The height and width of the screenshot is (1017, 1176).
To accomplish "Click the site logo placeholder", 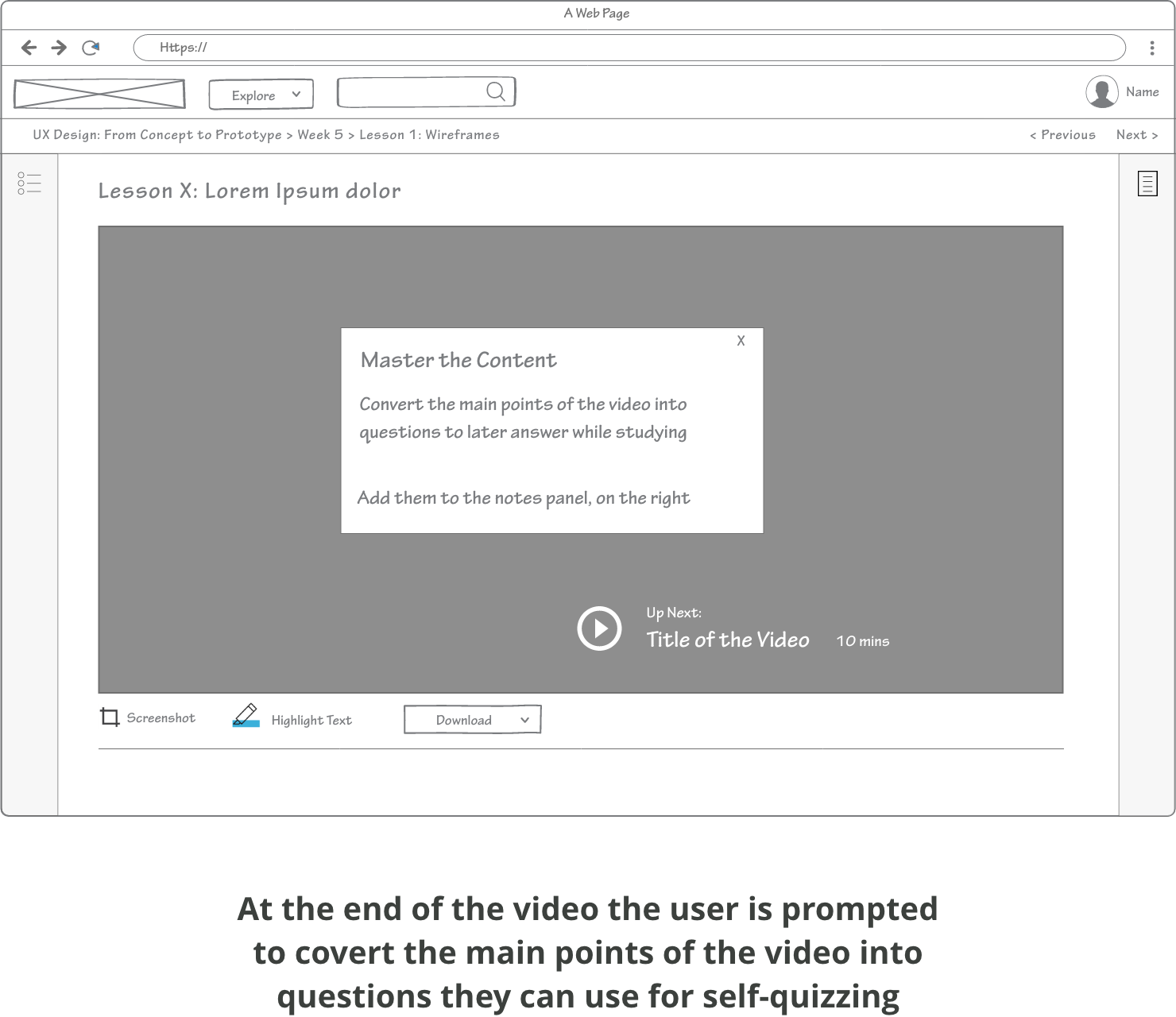I will click(x=99, y=94).
